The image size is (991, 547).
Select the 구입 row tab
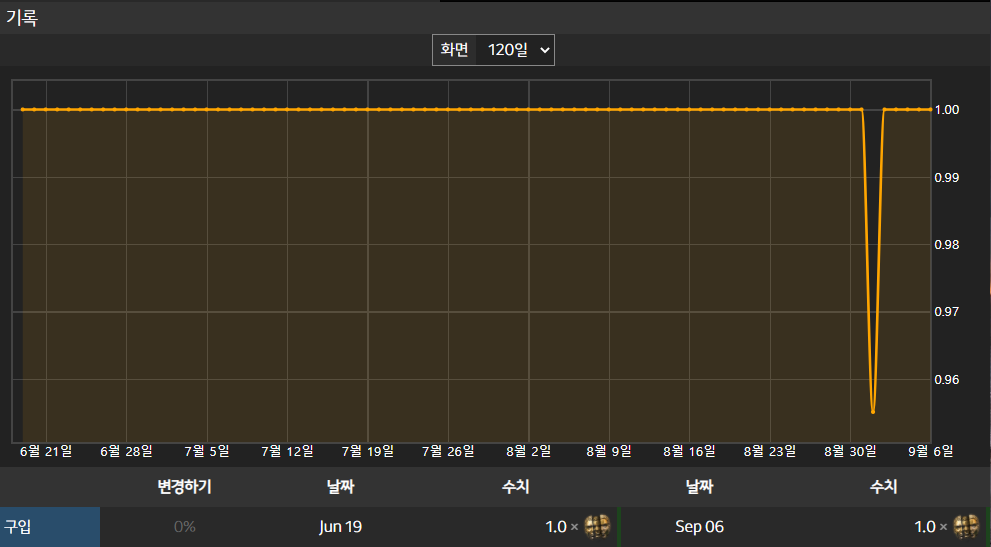click(x=50, y=527)
